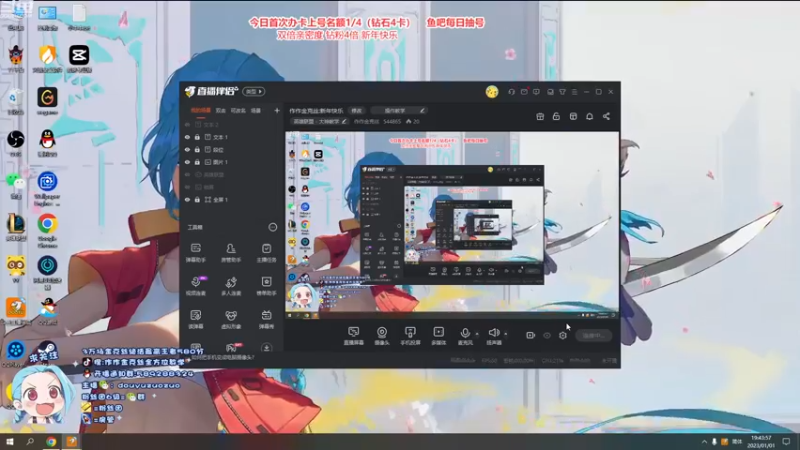Click the bell notification icon above the preview
Viewport: 800px width, 450px height.
[589, 116]
